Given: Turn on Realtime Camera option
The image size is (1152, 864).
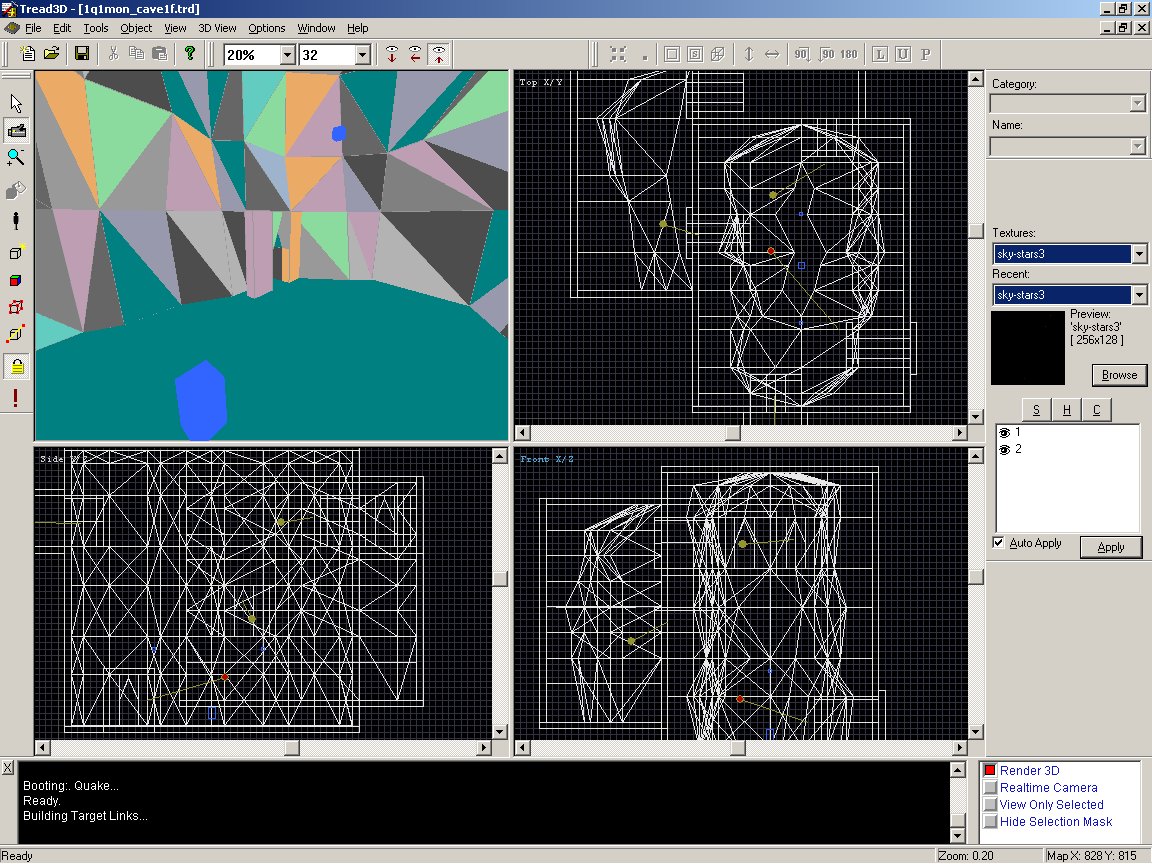Looking at the screenshot, I should point(990,788).
